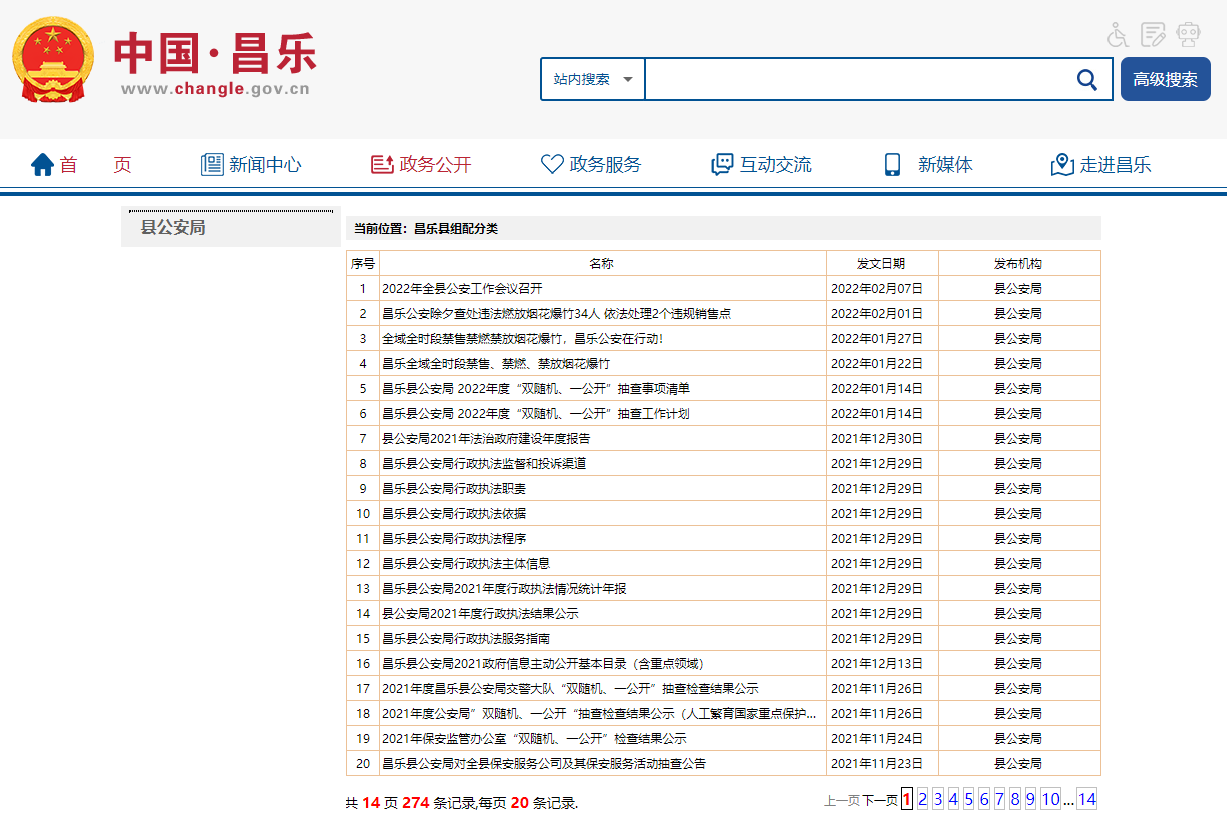The height and width of the screenshot is (819, 1227).
Task: Click the site search text field
Action: tap(855, 80)
